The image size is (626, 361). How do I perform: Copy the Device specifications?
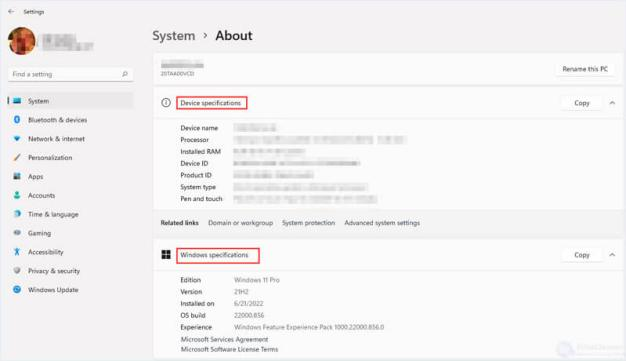click(x=582, y=103)
